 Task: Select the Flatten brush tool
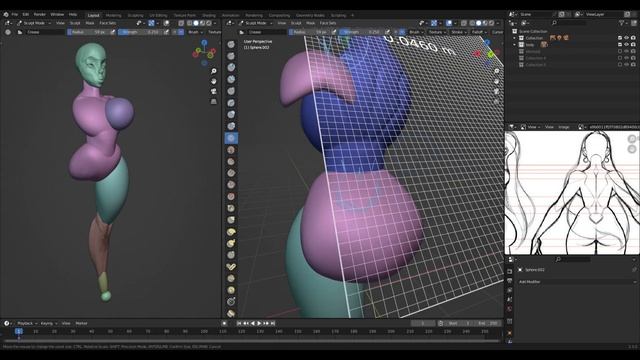231,162
